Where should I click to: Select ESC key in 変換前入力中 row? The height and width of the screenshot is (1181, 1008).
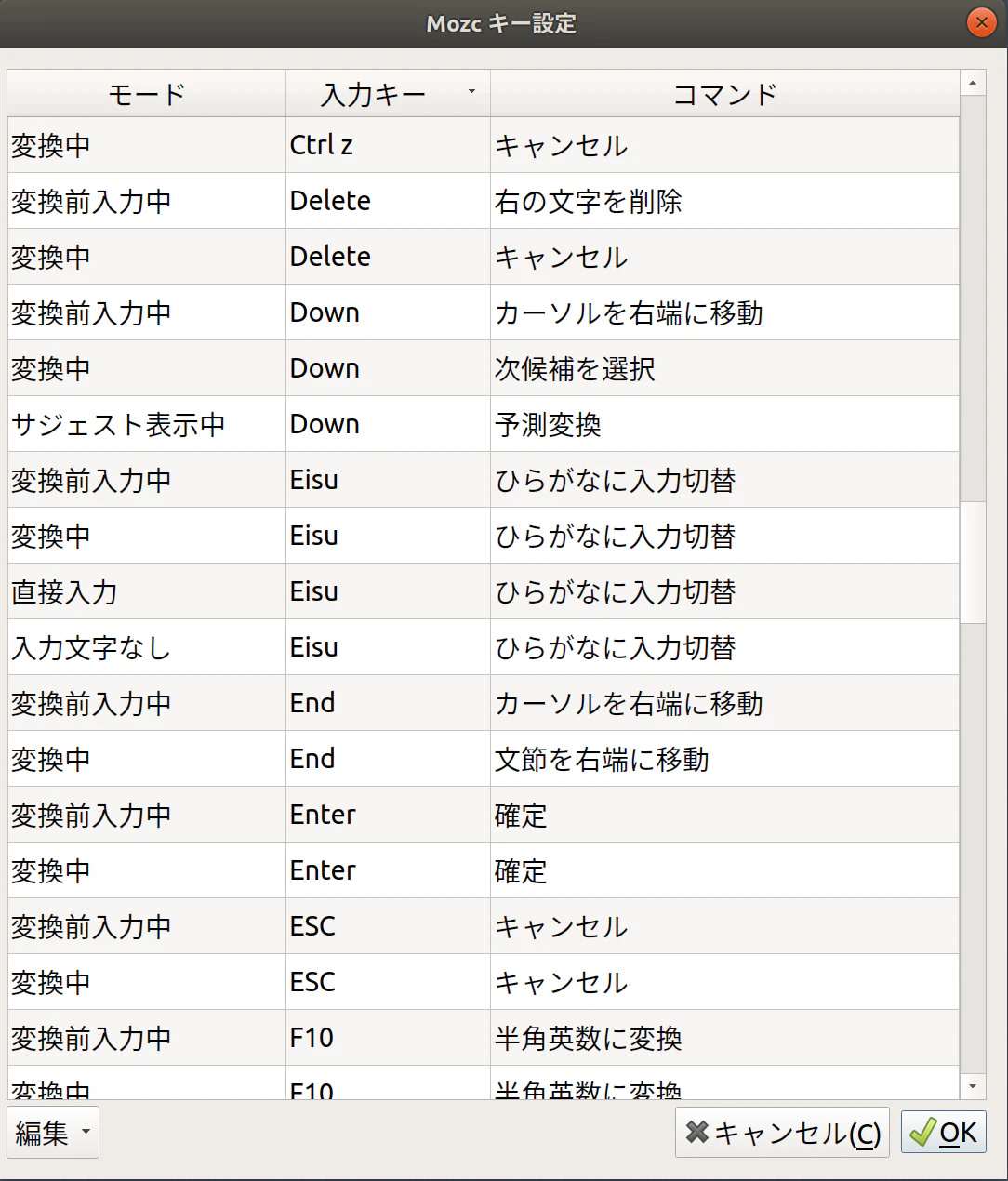pos(388,926)
